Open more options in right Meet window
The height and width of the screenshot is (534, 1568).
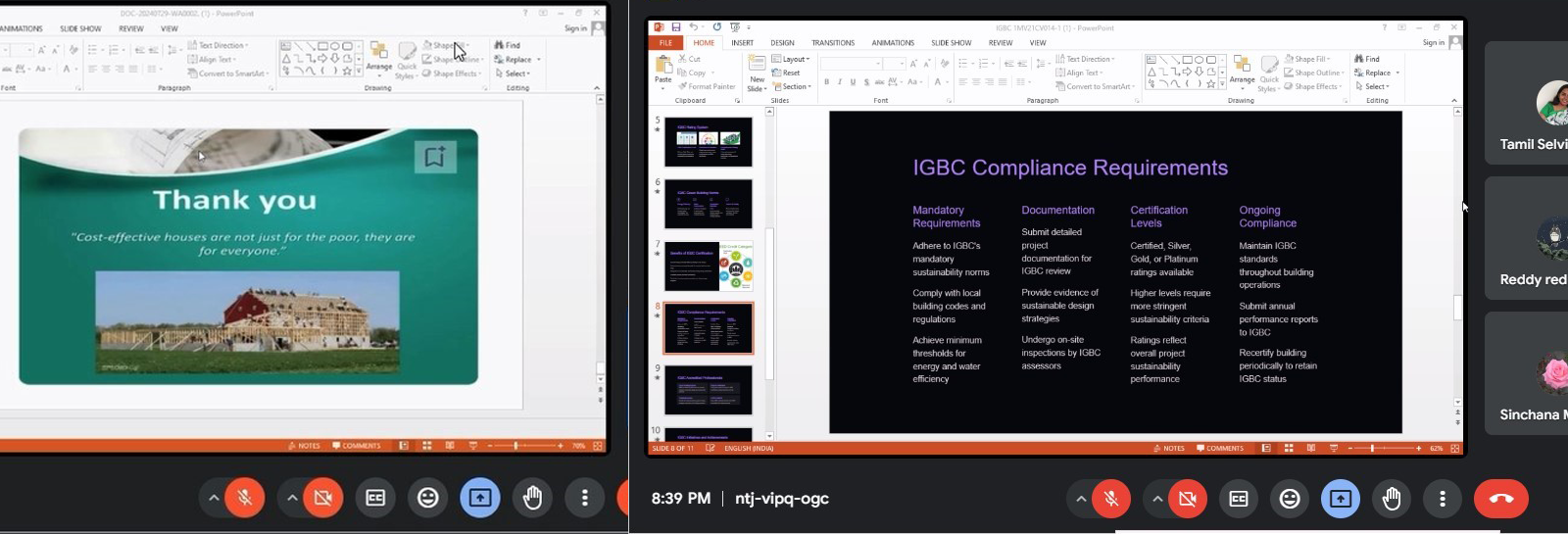point(1443,499)
